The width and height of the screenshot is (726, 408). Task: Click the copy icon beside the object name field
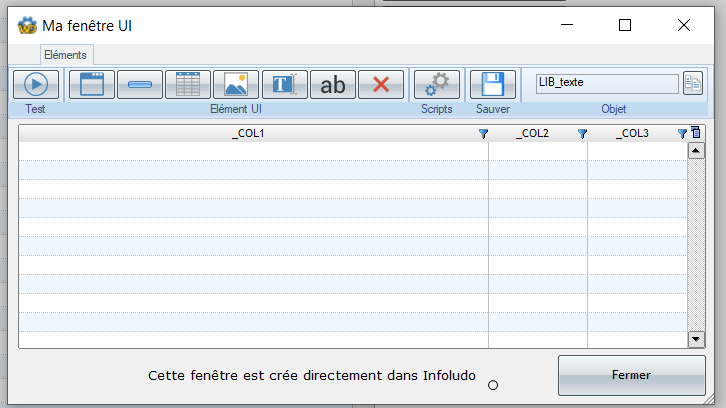click(693, 83)
